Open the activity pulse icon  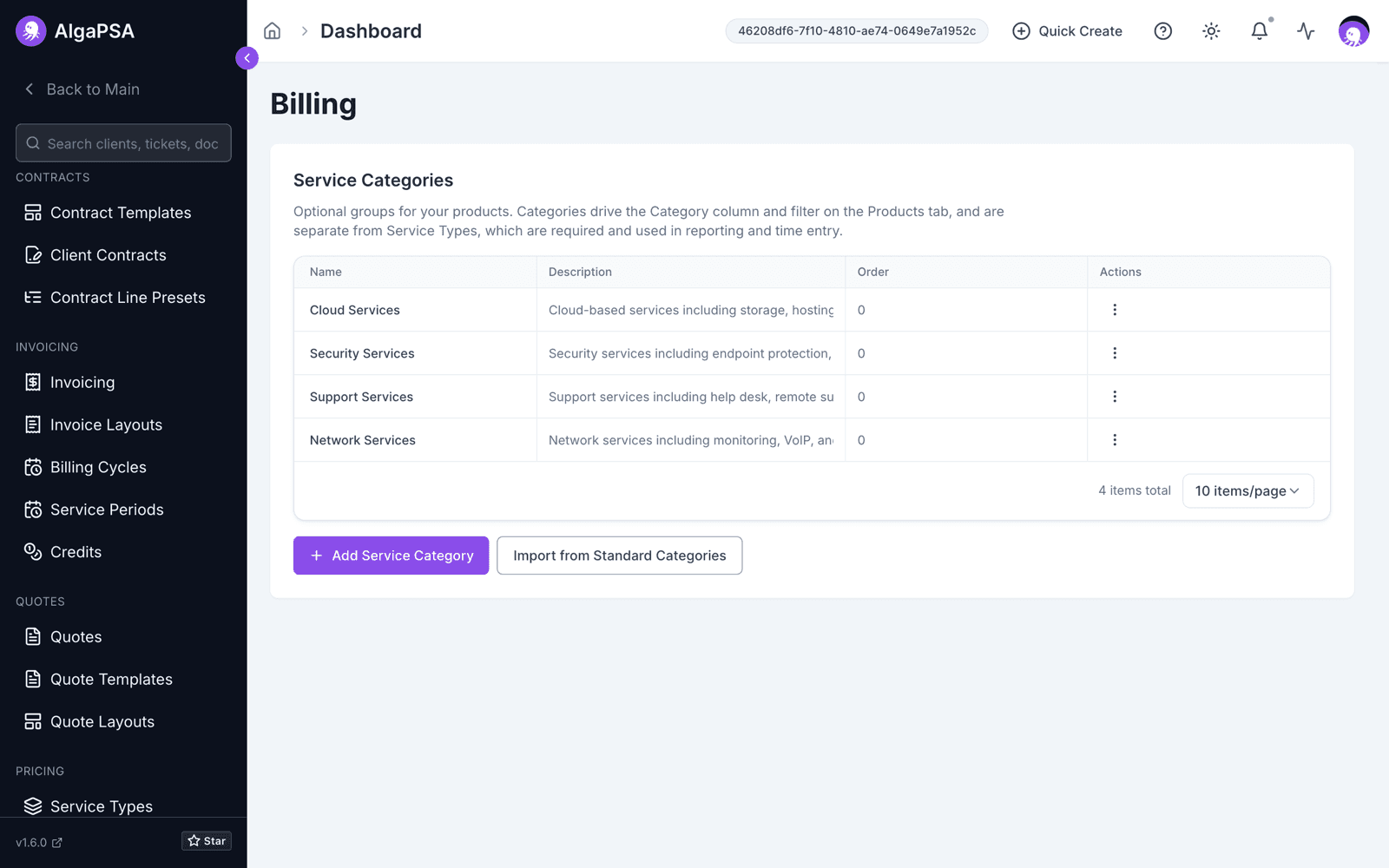(1306, 31)
